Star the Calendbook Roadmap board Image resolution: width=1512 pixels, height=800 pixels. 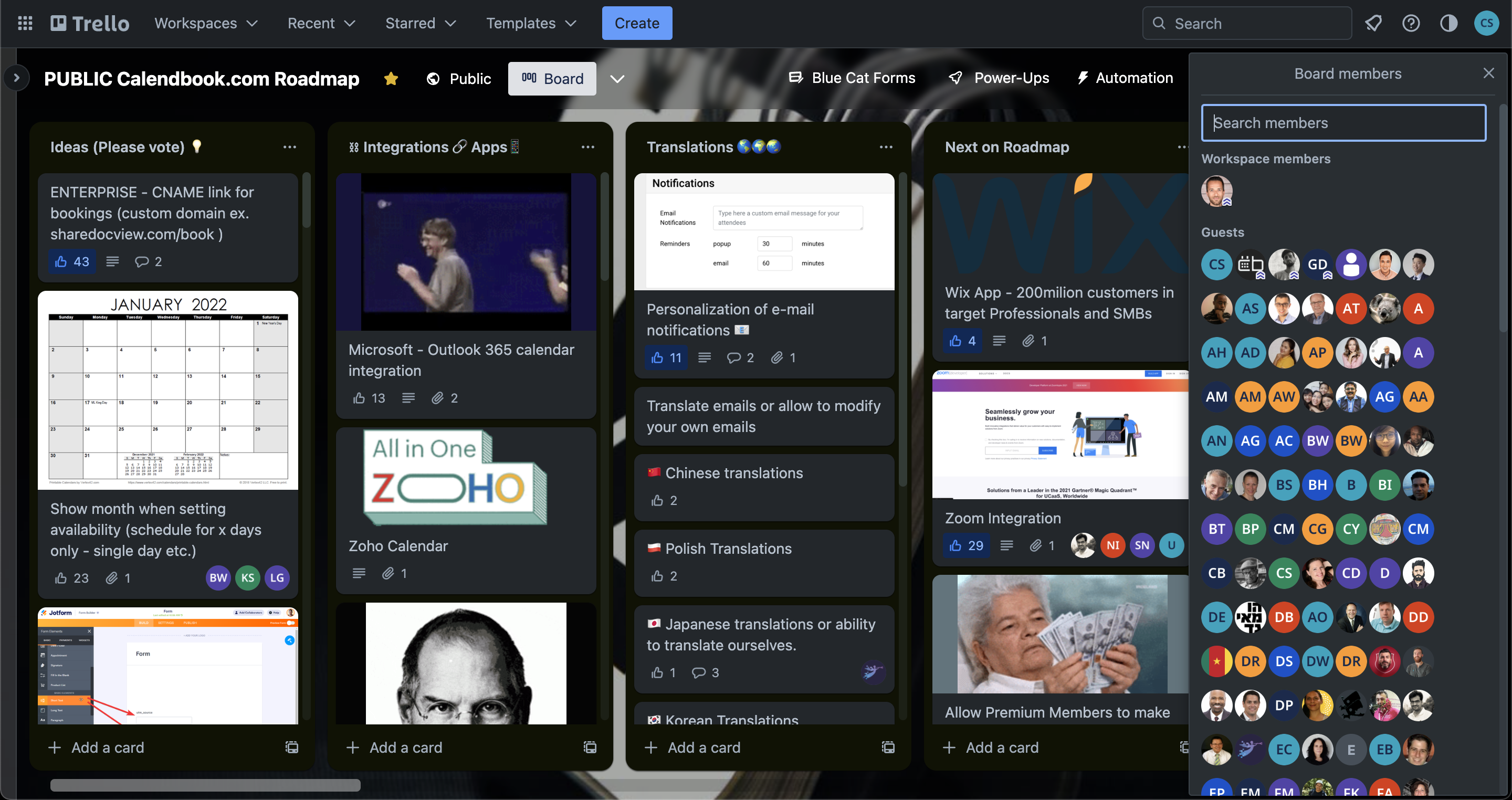click(x=391, y=79)
